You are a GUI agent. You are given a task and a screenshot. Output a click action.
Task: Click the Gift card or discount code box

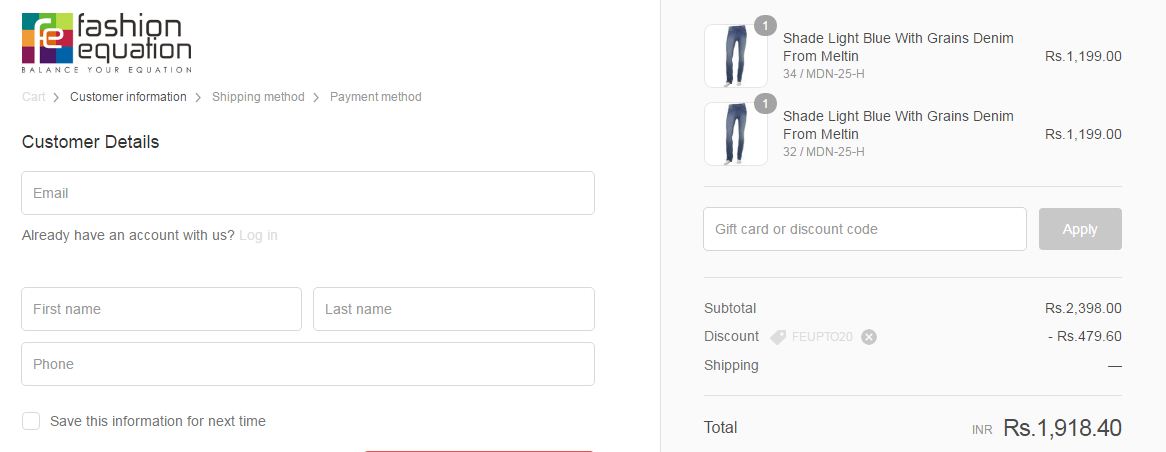[x=865, y=229]
